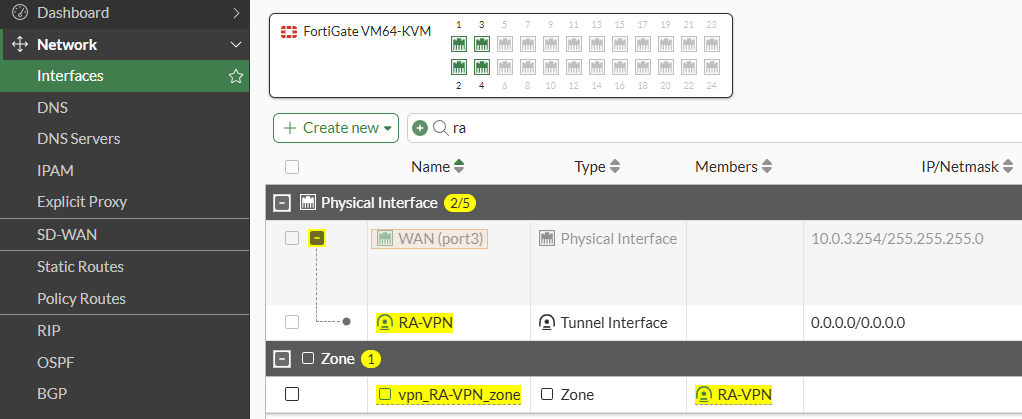Expand the Dashboard chevron arrow
1022x419 pixels.
(x=236, y=12)
